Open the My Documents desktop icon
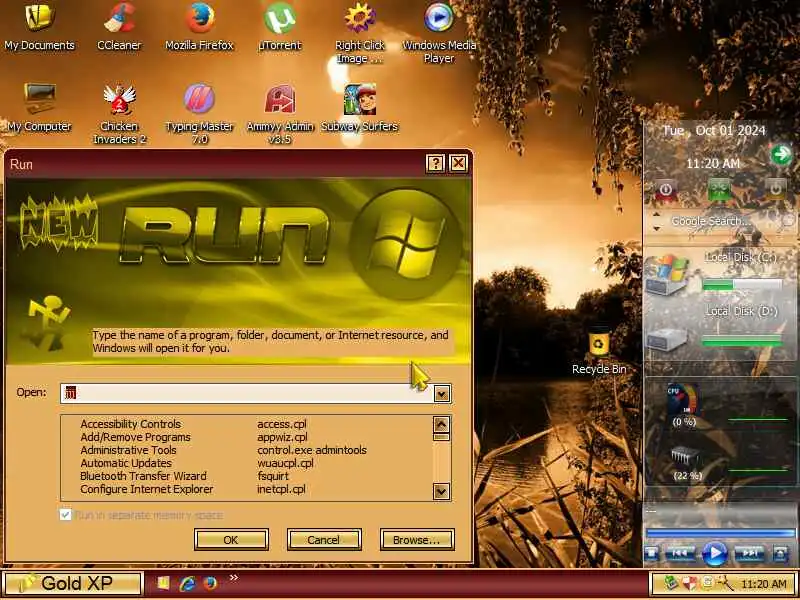The height and width of the screenshot is (600, 800). pos(39,28)
